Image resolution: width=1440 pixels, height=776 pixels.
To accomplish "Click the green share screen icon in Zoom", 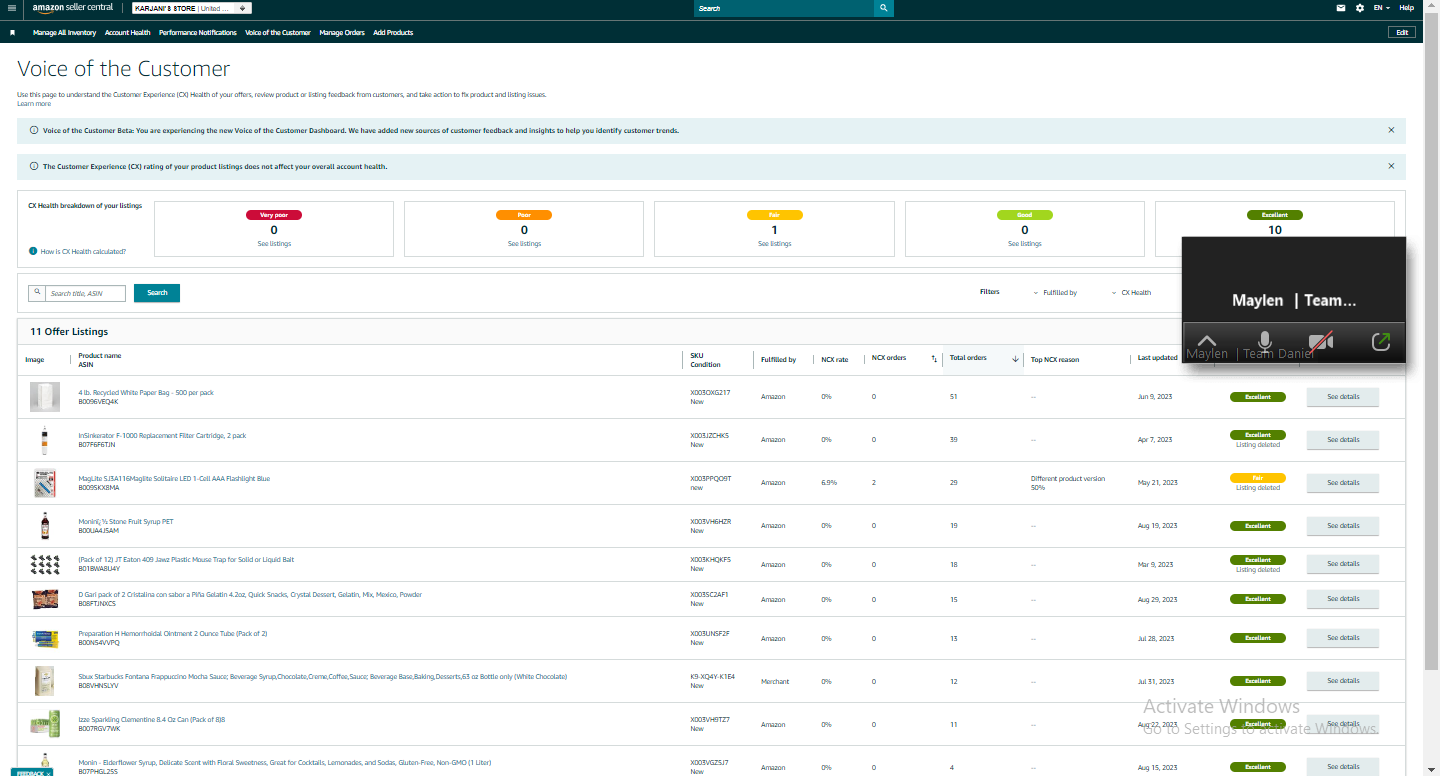I will [1380, 342].
